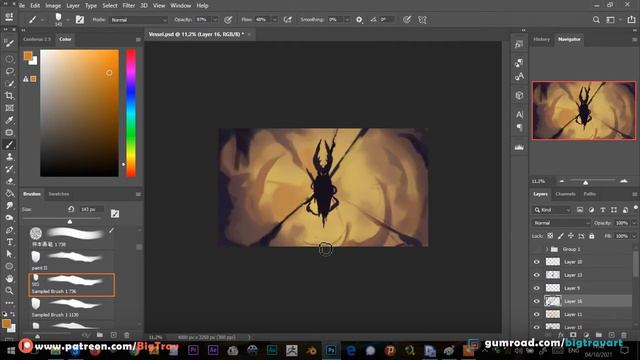Select the Path Selection arrow tool
This screenshot has height=360, width=640.
pos(9,254)
